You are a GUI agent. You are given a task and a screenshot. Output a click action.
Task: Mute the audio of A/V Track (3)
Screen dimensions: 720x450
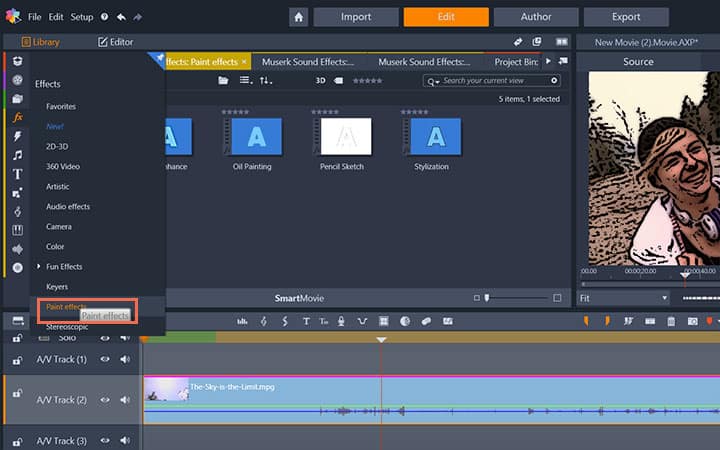tap(125, 440)
